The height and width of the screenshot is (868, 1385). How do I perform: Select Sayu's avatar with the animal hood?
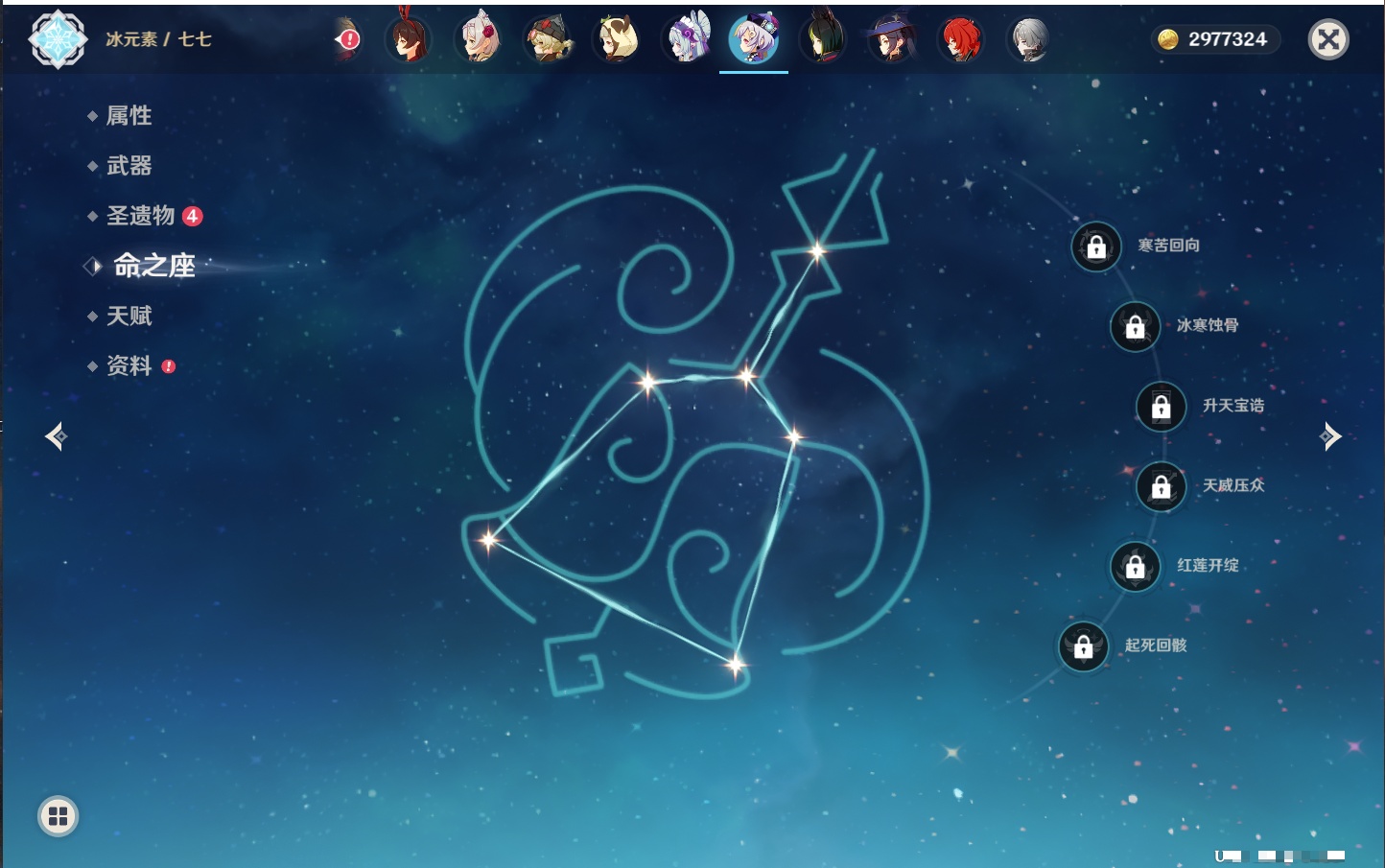click(x=617, y=39)
